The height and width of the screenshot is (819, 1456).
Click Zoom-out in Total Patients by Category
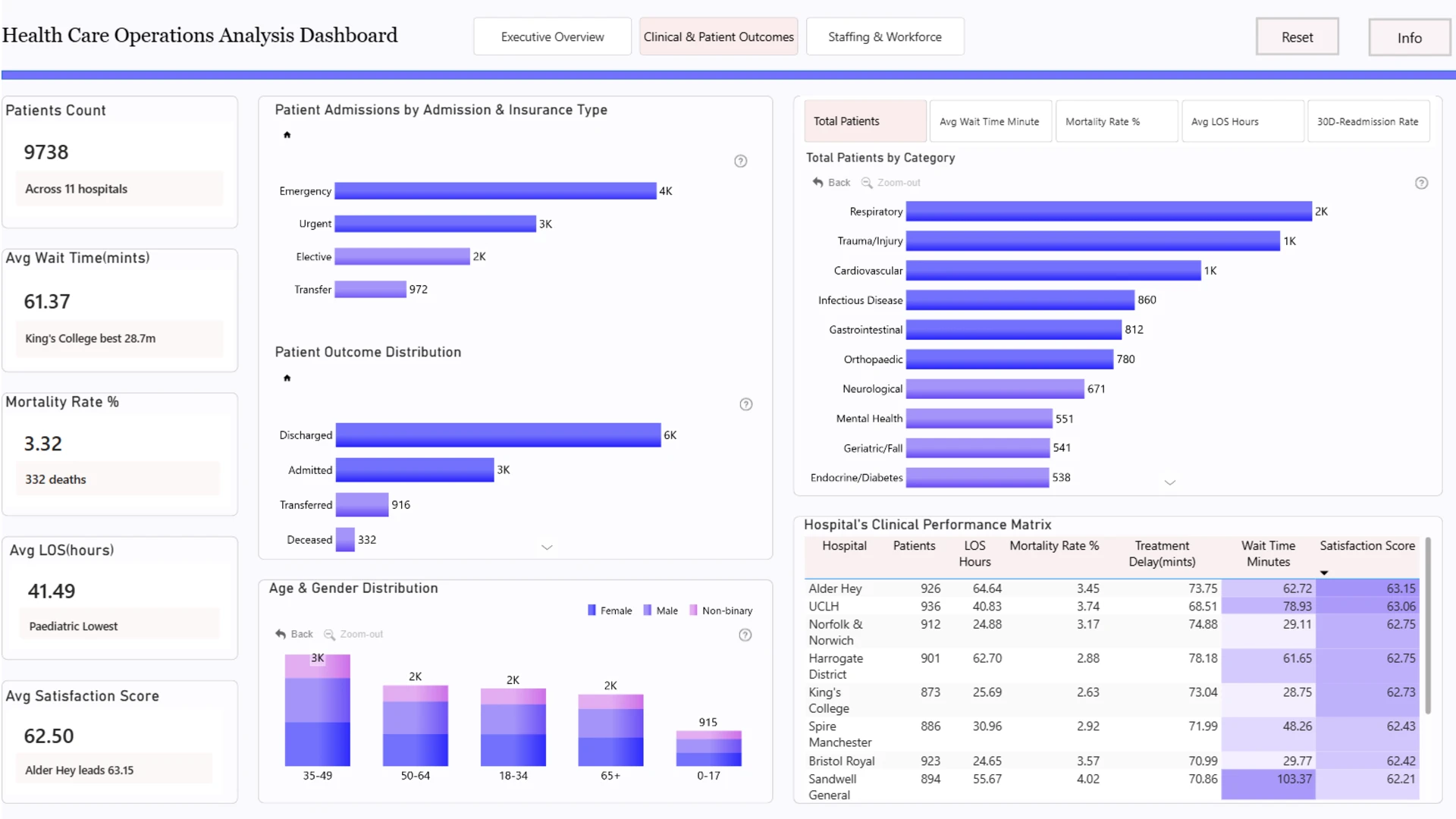click(x=891, y=183)
